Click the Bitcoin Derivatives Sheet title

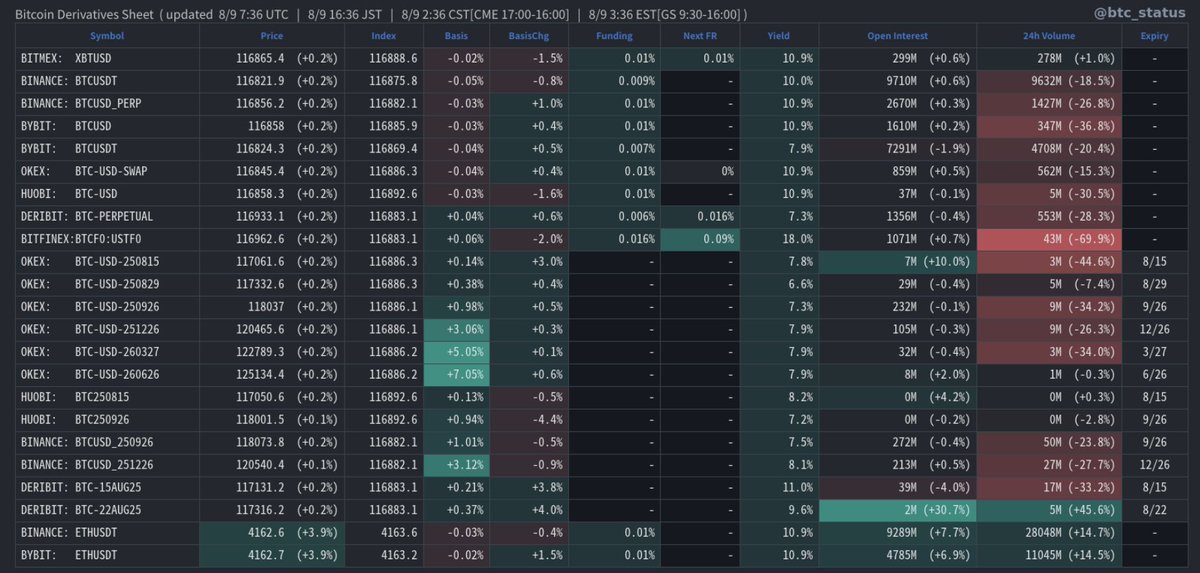pyautogui.click(x=85, y=14)
